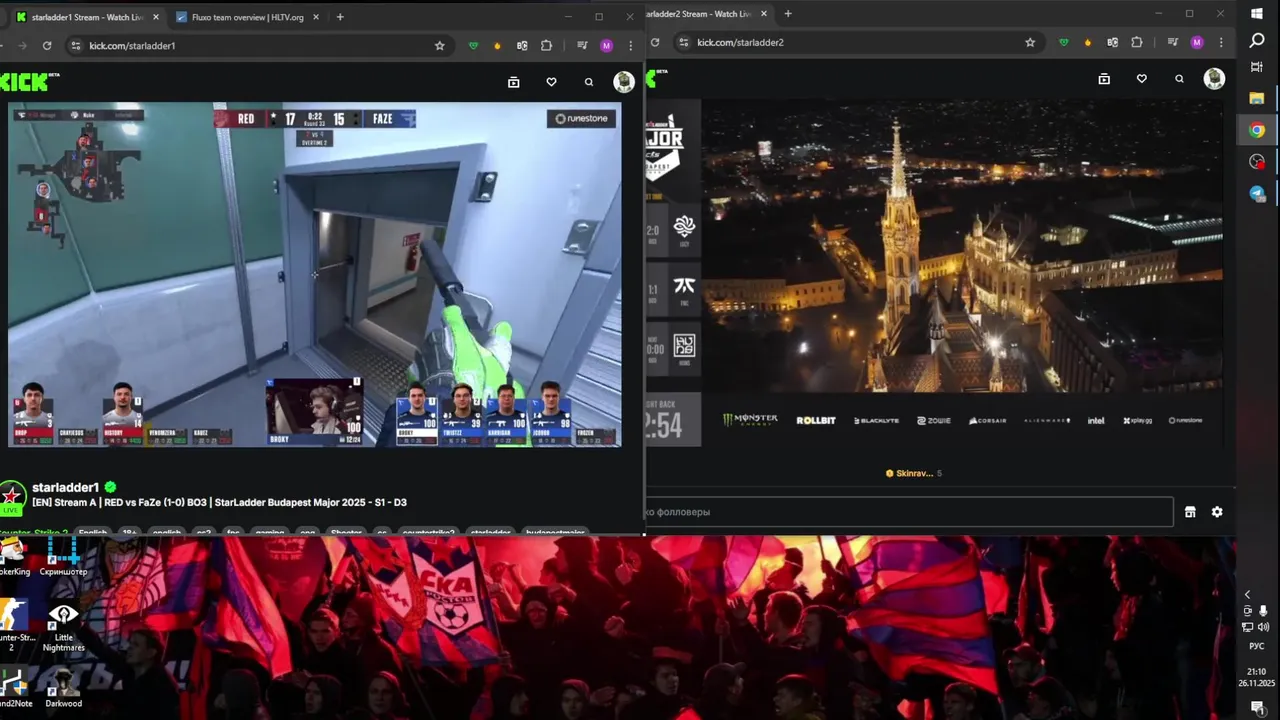Open Telegram from the taskbar

(x=1257, y=194)
